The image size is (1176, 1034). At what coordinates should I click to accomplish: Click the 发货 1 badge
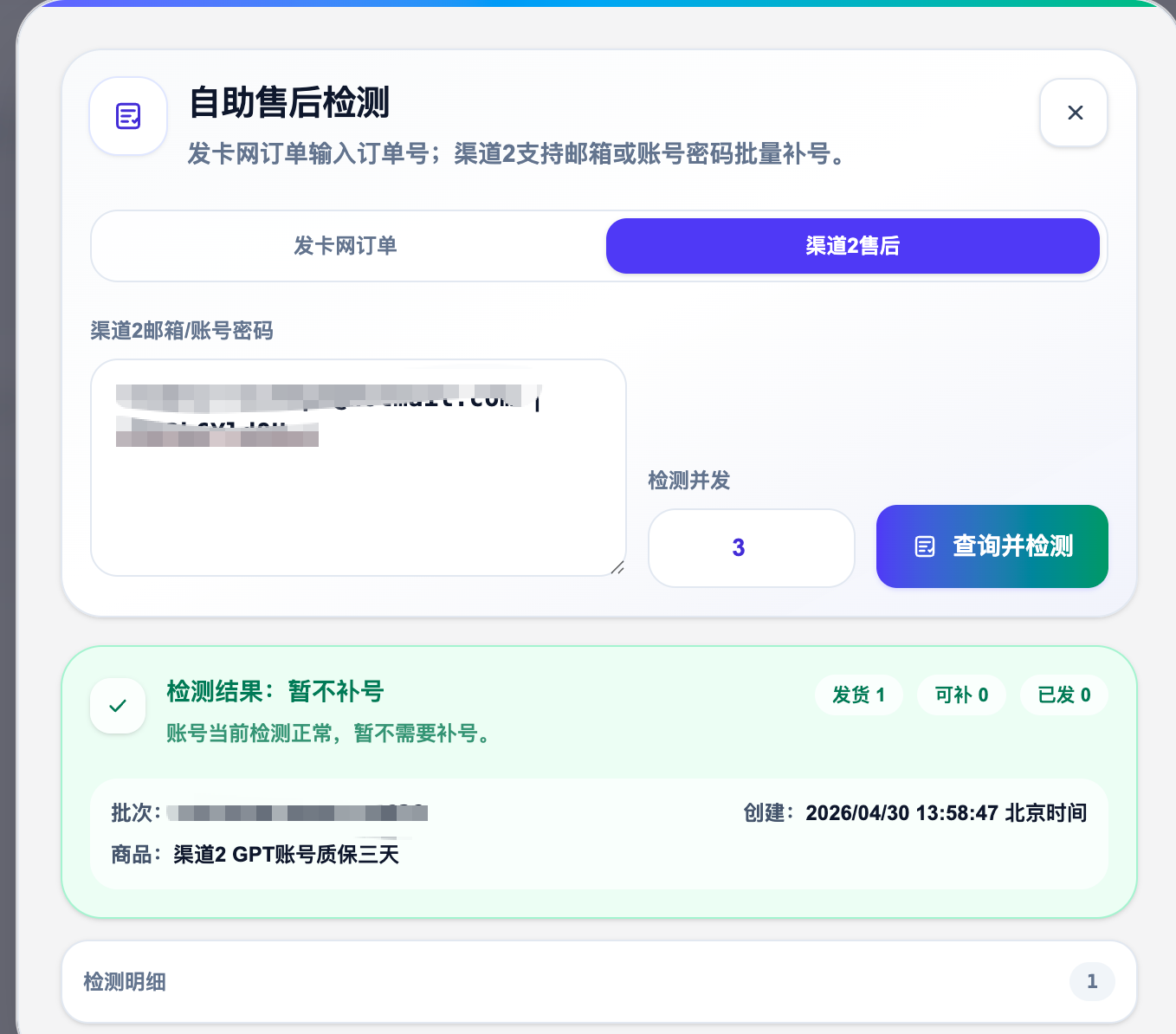pos(859,695)
